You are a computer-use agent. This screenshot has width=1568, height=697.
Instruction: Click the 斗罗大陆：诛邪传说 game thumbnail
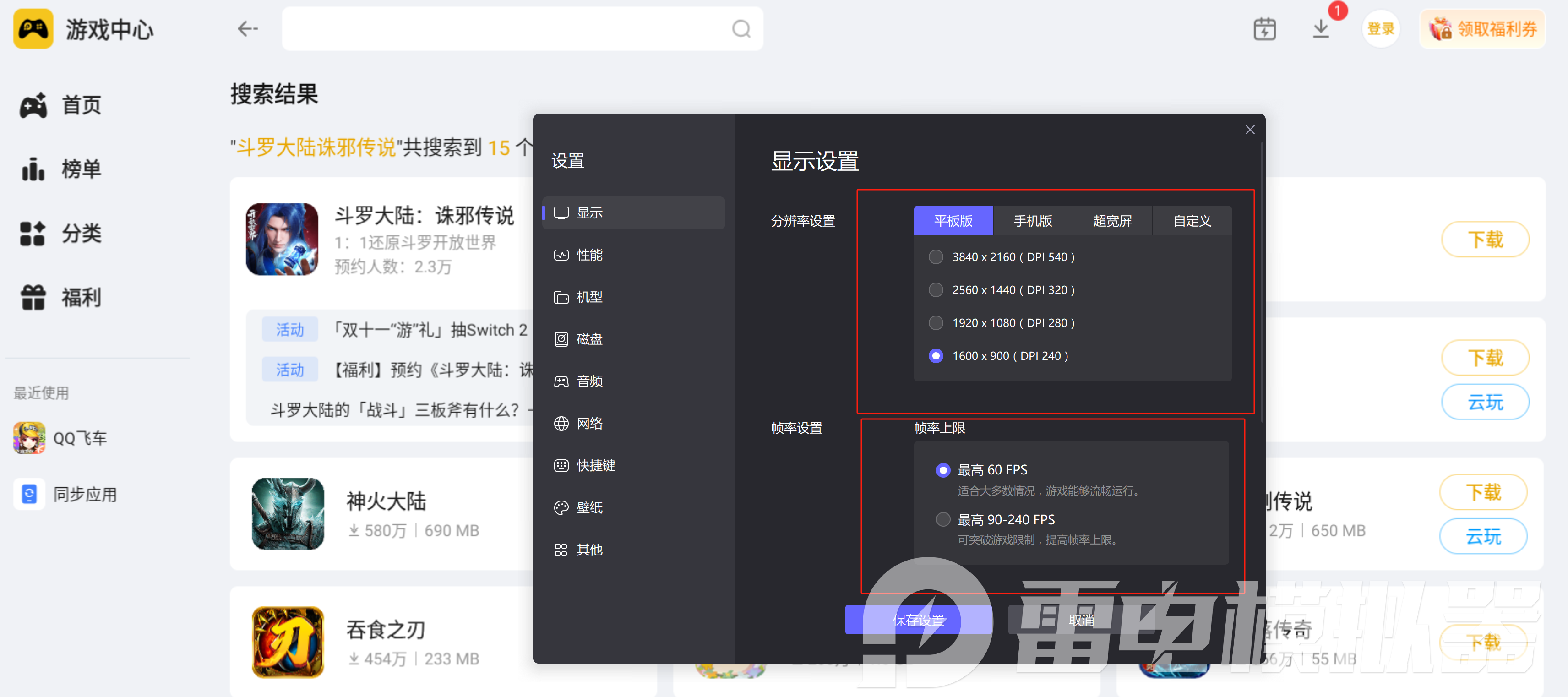tap(283, 238)
